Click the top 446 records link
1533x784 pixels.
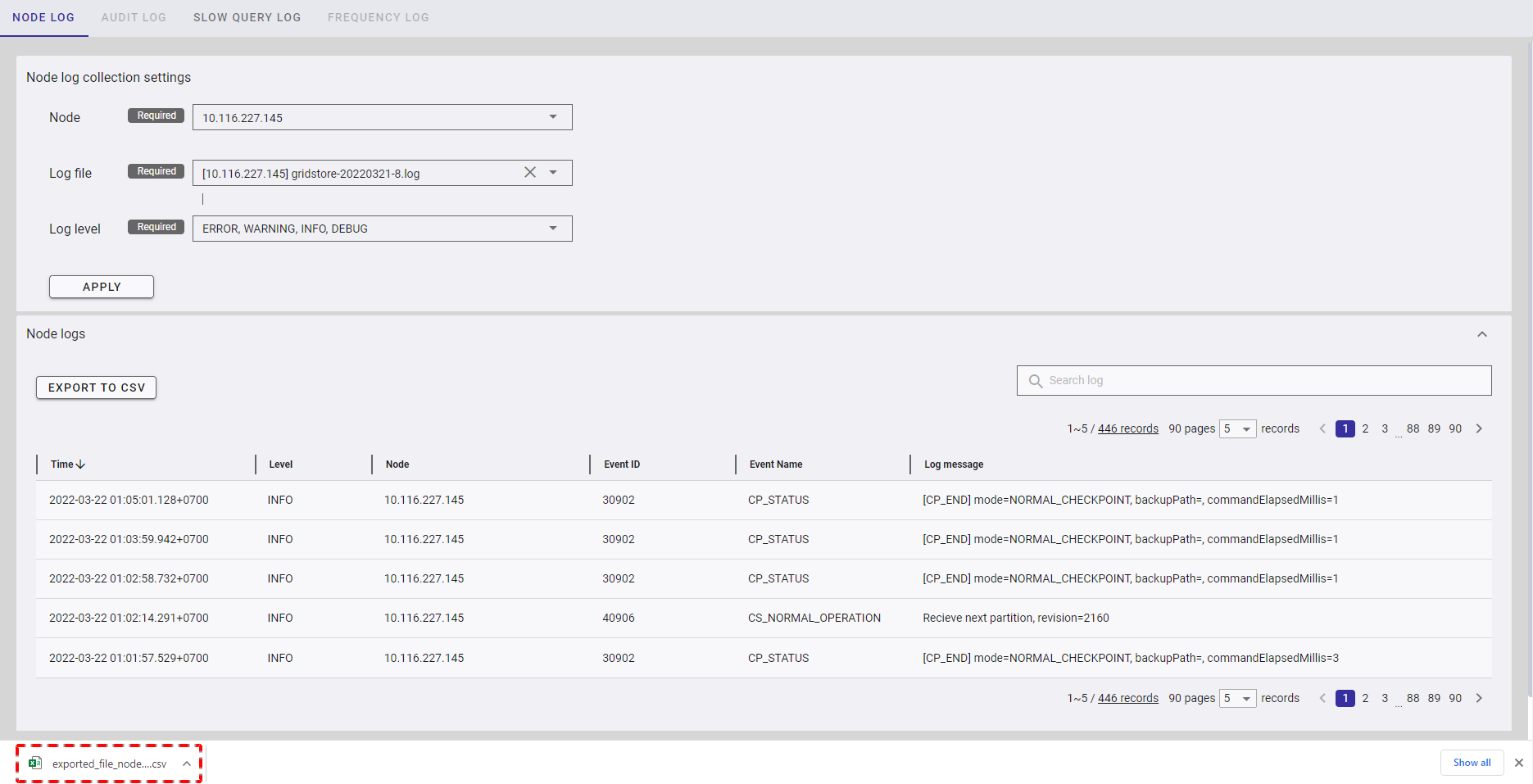[1127, 428]
